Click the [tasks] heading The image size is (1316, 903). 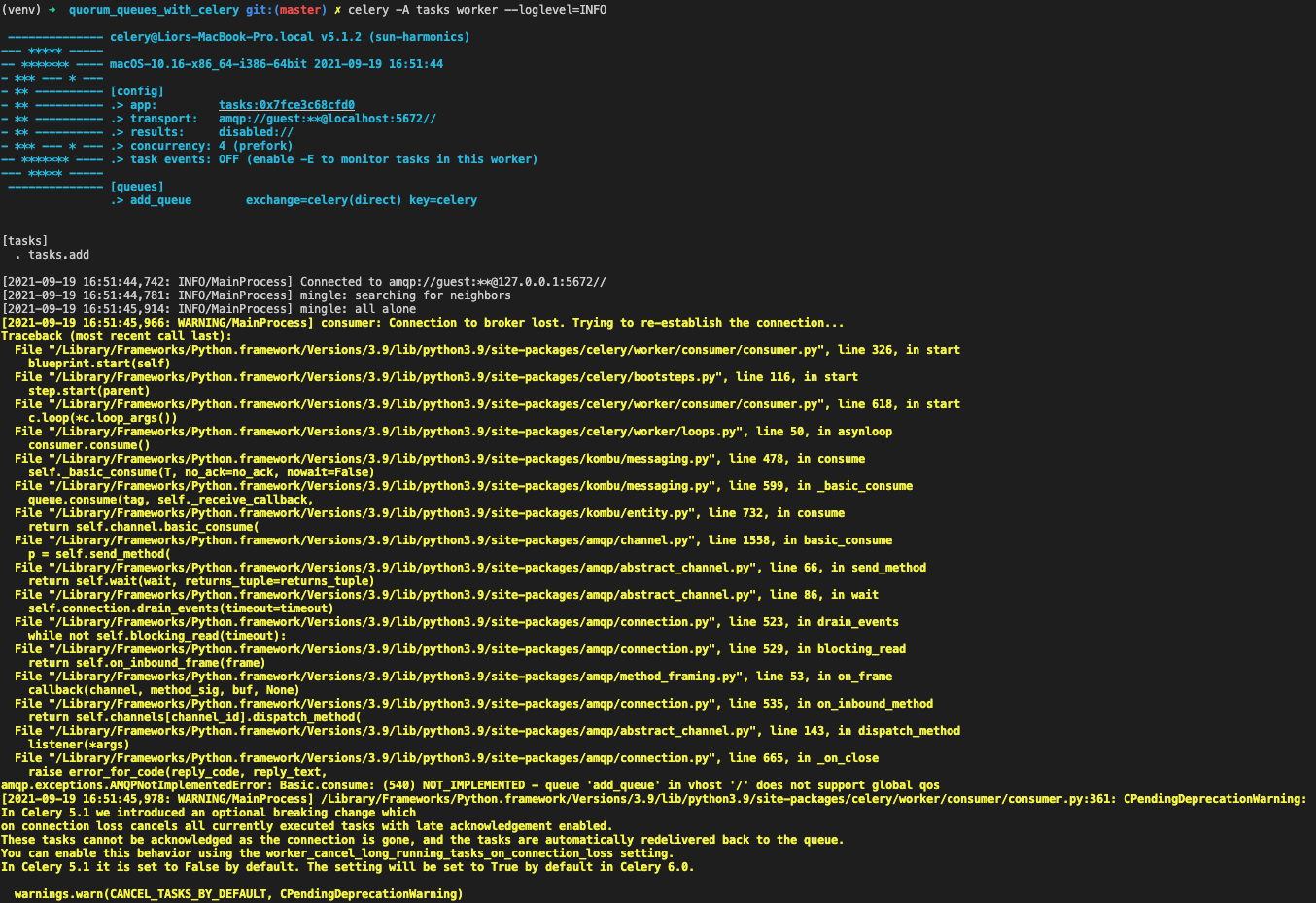pos(25,241)
